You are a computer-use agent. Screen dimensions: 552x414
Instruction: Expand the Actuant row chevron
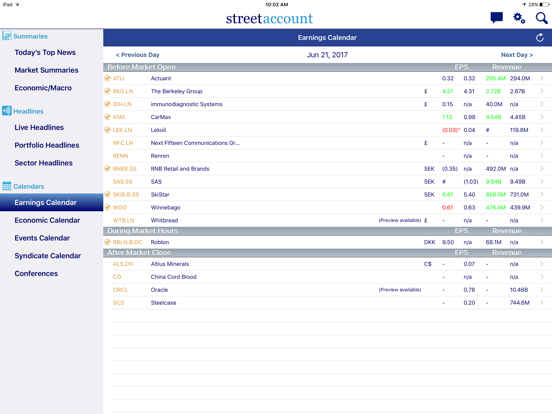click(542, 78)
